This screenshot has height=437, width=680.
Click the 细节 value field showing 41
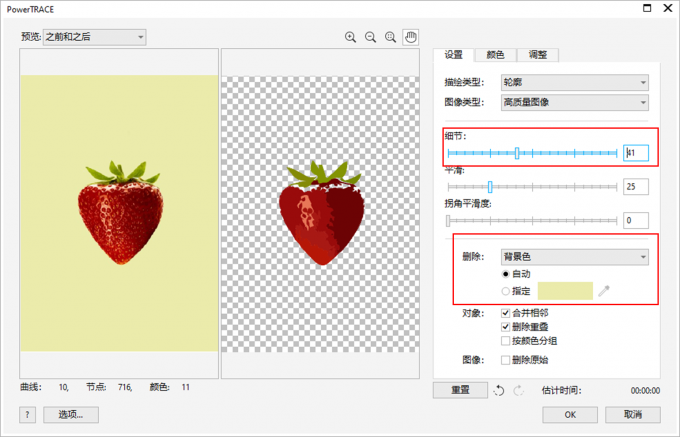(x=636, y=153)
